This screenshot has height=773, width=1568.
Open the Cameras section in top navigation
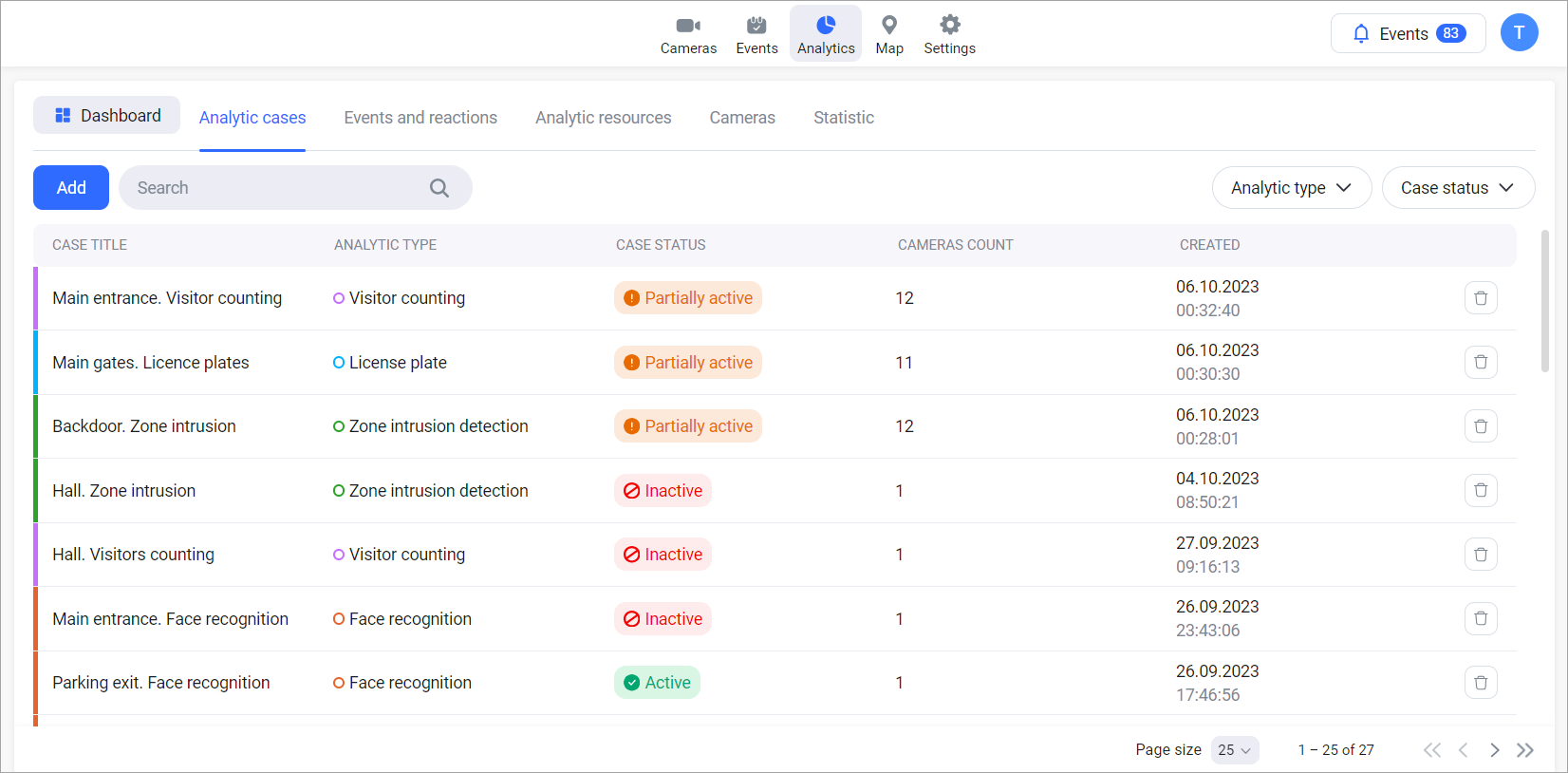click(688, 34)
